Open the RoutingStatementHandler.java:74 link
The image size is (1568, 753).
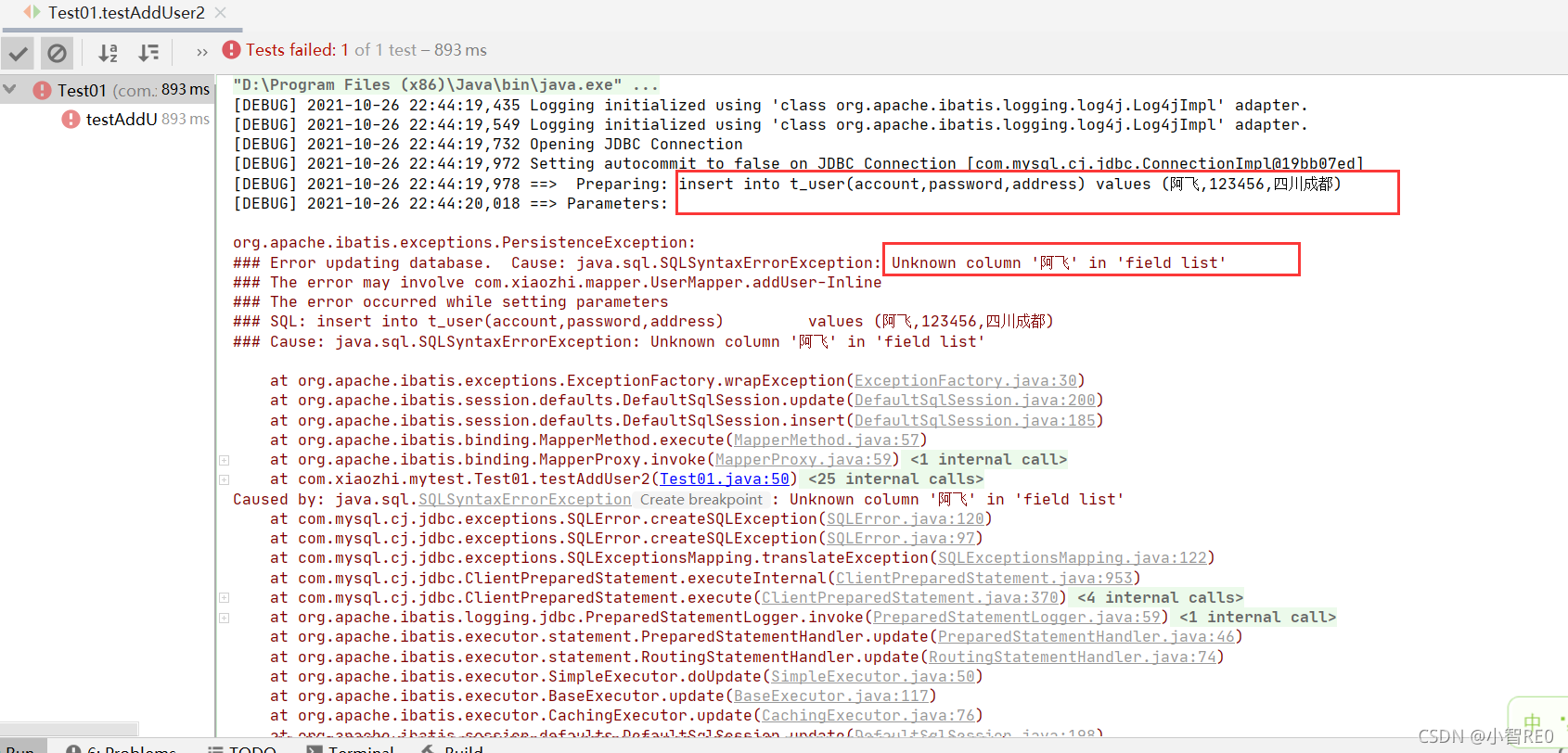coord(1073,657)
